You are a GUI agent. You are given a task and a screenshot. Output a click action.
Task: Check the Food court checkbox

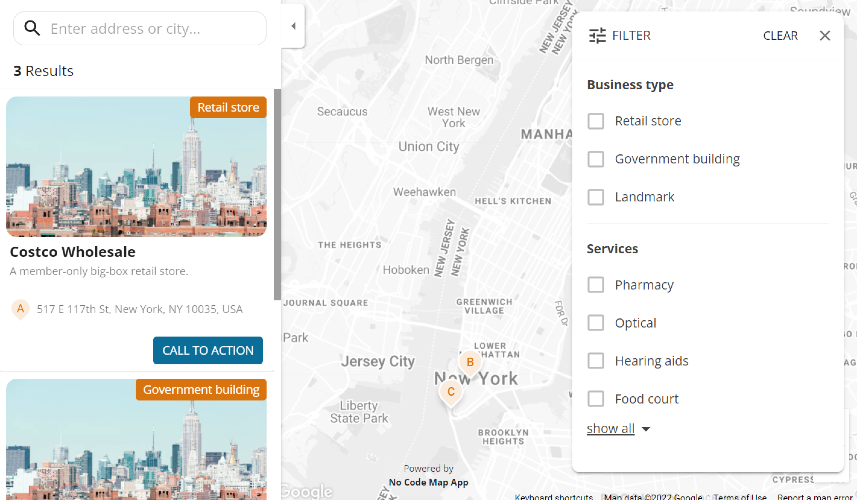coord(596,399)
